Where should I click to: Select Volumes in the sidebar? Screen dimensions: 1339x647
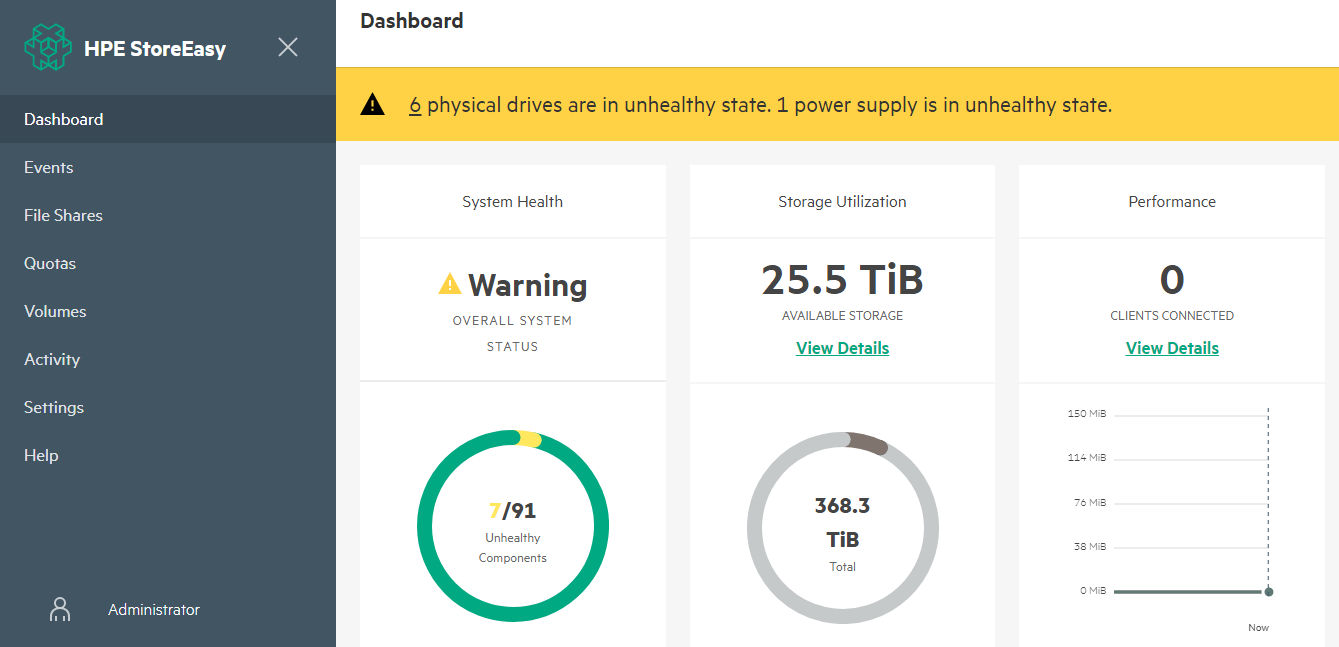coord(55,311)
